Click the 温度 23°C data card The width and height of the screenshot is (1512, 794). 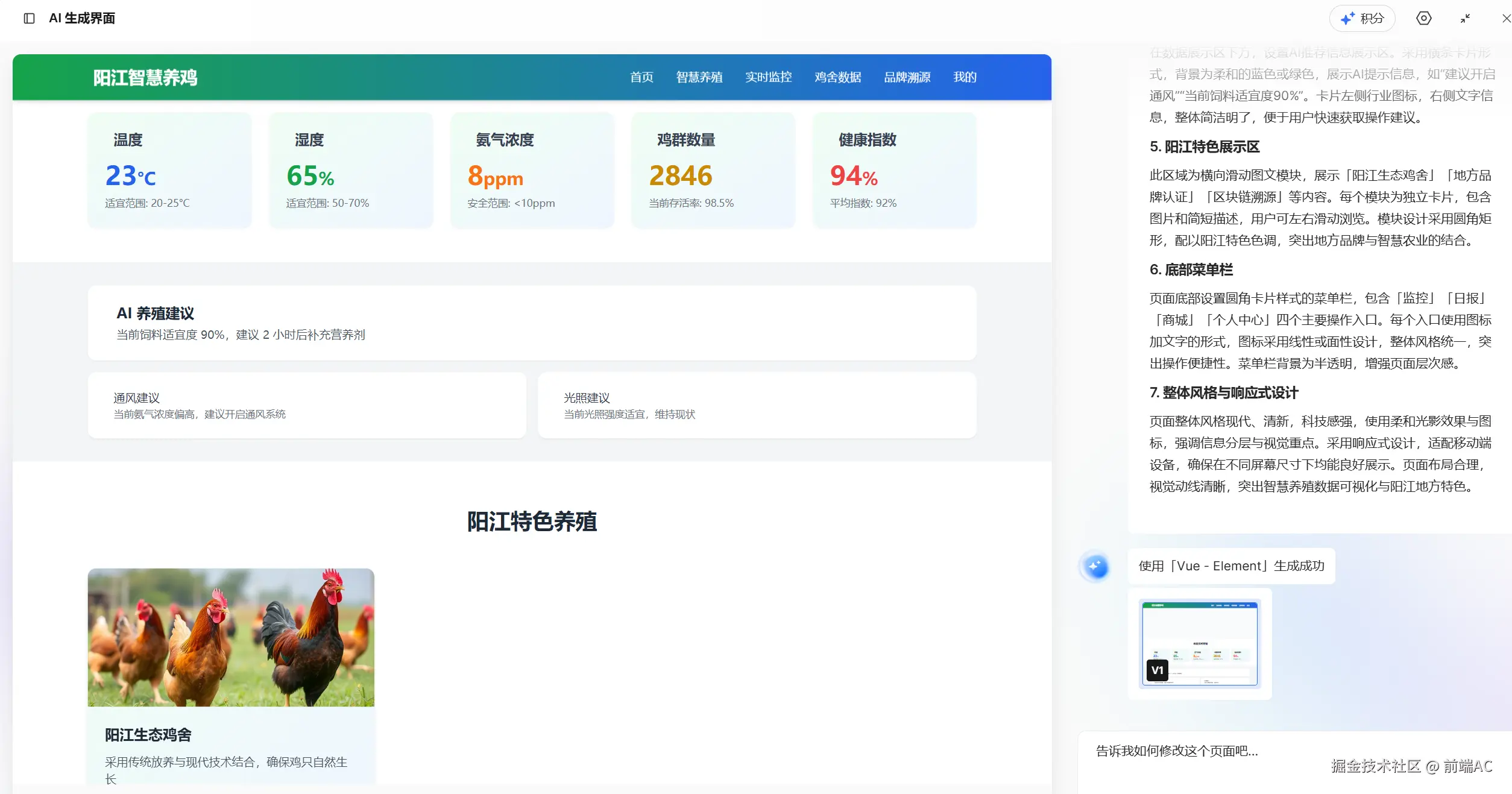[x=169, y=170]
